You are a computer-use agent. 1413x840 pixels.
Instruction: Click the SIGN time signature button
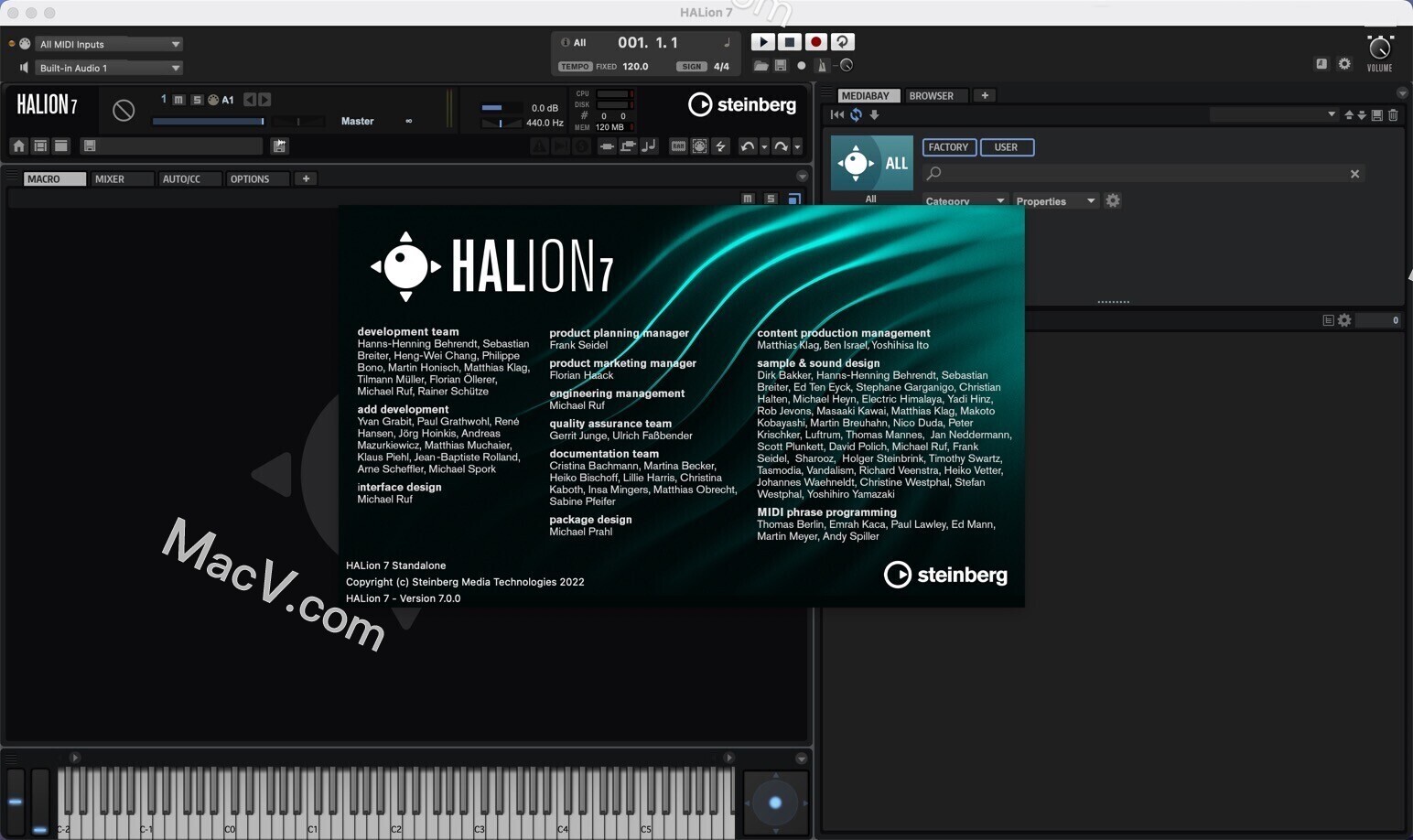point(692,67)
